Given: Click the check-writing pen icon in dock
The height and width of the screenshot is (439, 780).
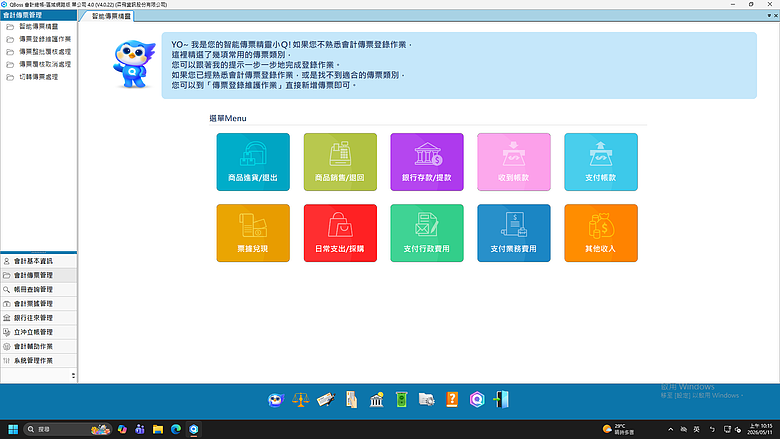Looking at the screenshot, I should [326, 400].
